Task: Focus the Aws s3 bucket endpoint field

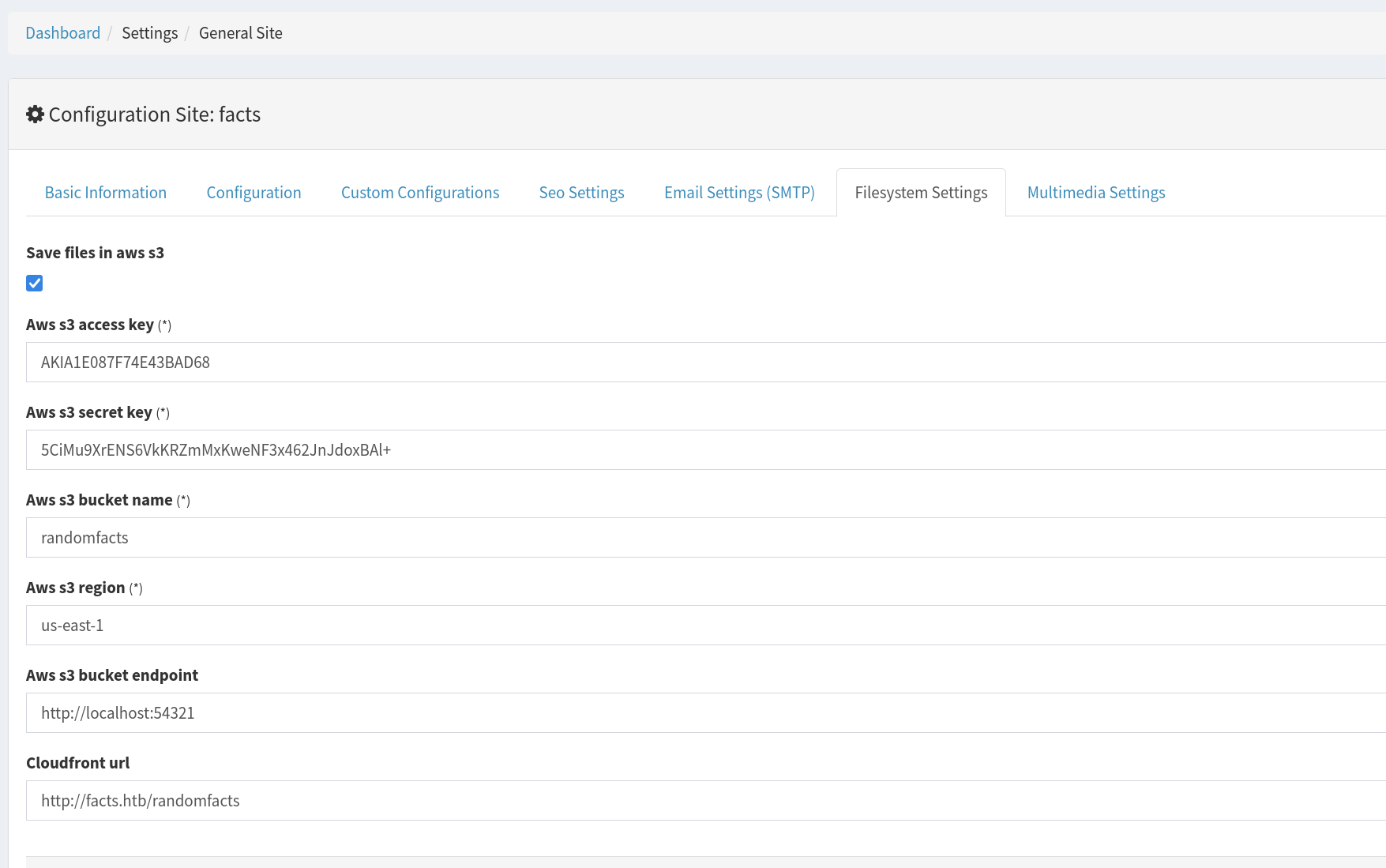Action: 474,712
